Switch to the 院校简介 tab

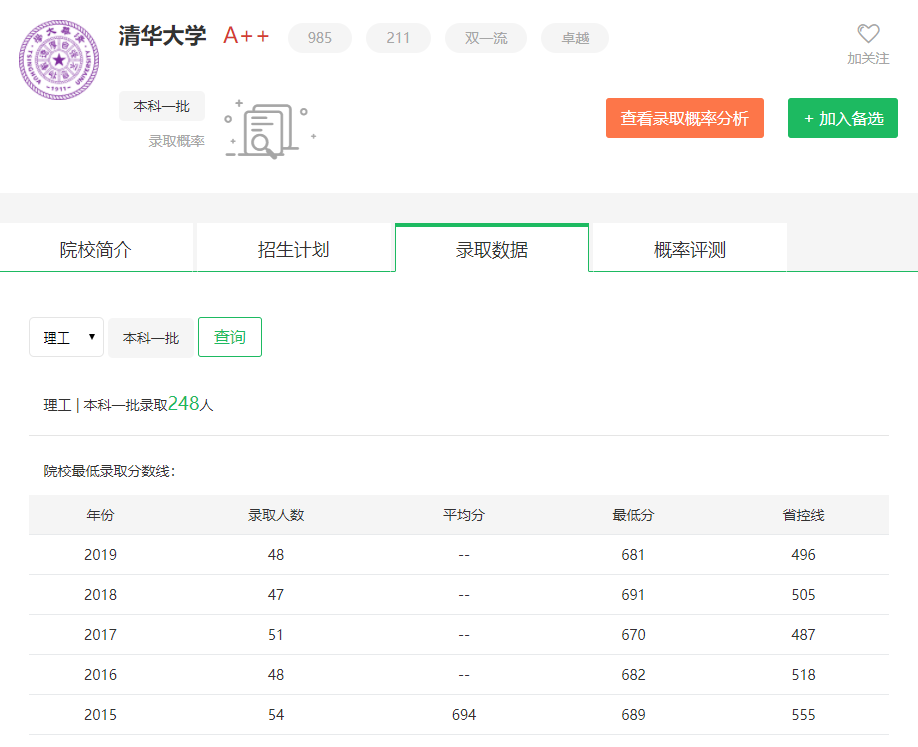coord(96,249)
